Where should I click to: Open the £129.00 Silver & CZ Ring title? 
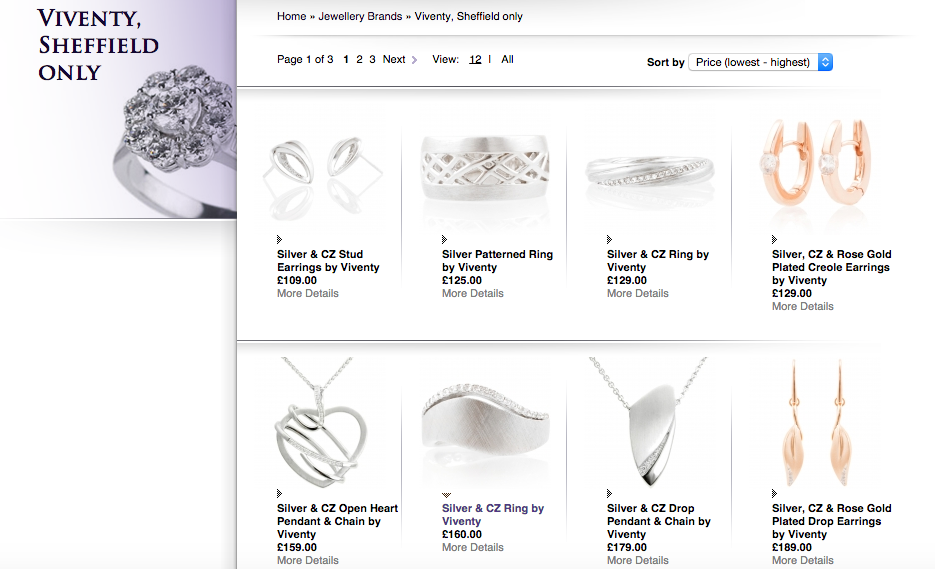tap(658, 261)
